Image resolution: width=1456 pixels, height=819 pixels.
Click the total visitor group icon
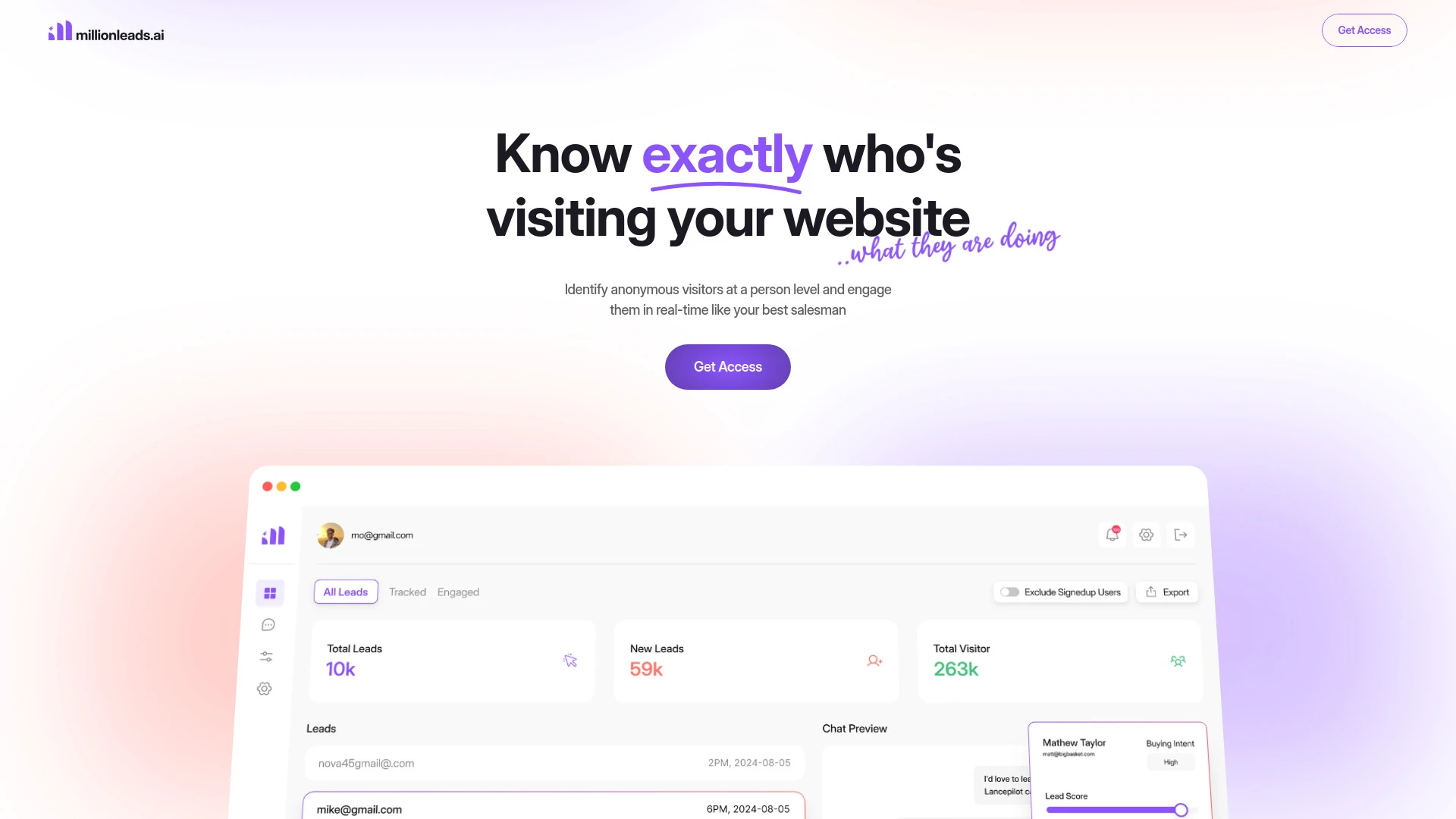1178,660
